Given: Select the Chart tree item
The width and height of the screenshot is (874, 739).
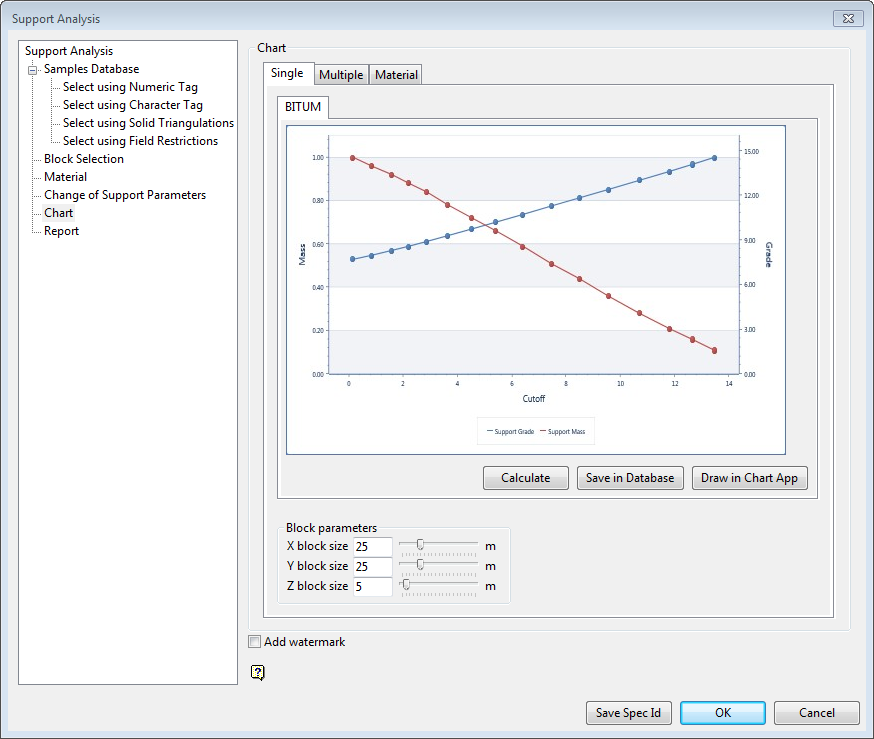Looking at the screenshot, I should coord(59,213).
